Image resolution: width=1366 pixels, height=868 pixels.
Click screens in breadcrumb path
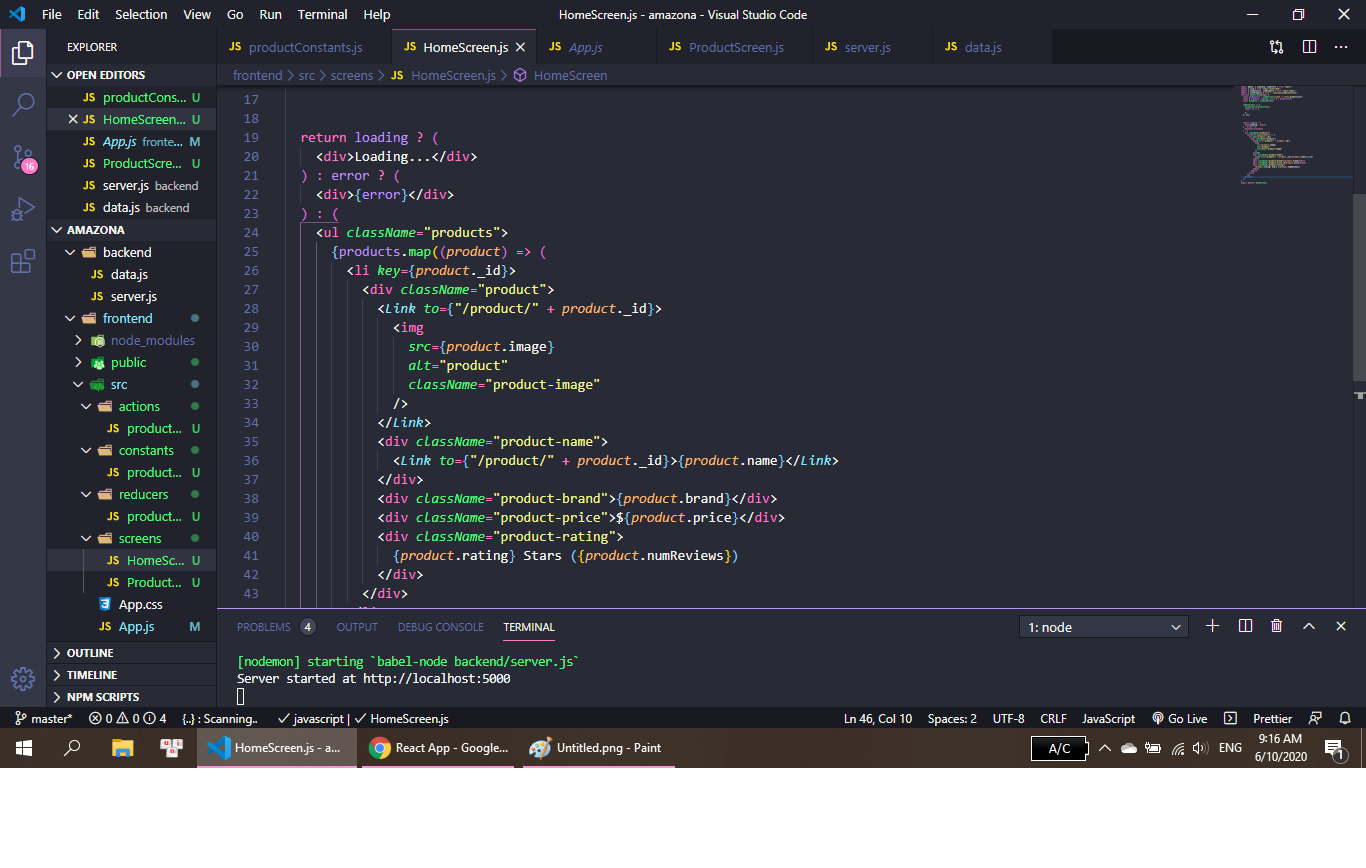click(350, 75)
